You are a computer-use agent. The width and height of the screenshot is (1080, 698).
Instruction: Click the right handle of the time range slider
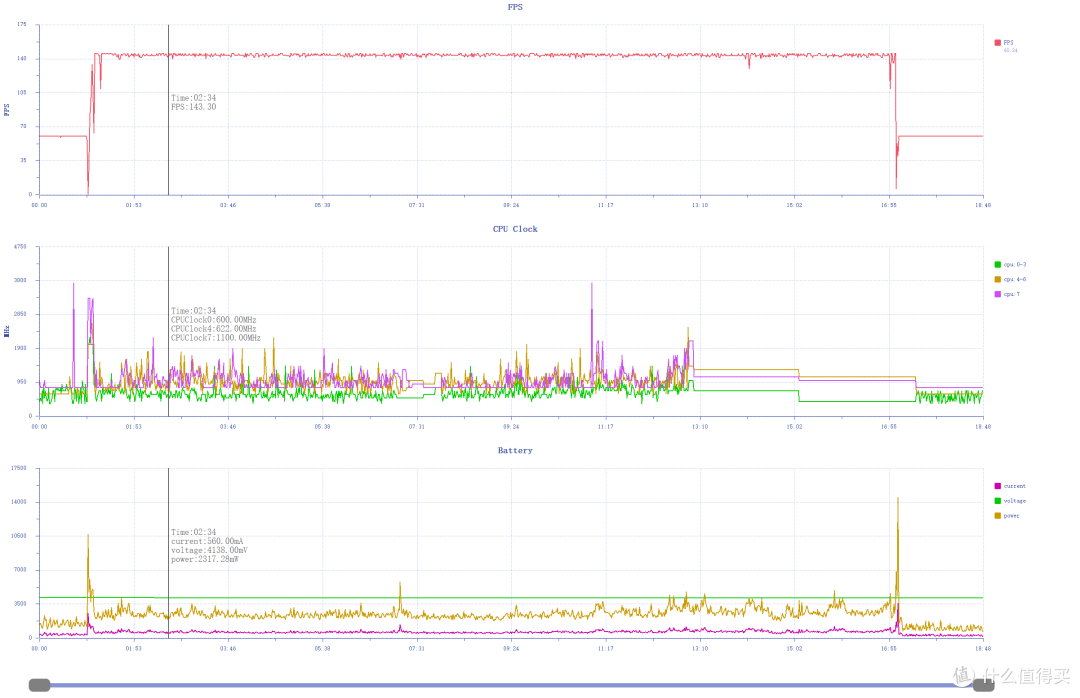click(x=983, y=685)
